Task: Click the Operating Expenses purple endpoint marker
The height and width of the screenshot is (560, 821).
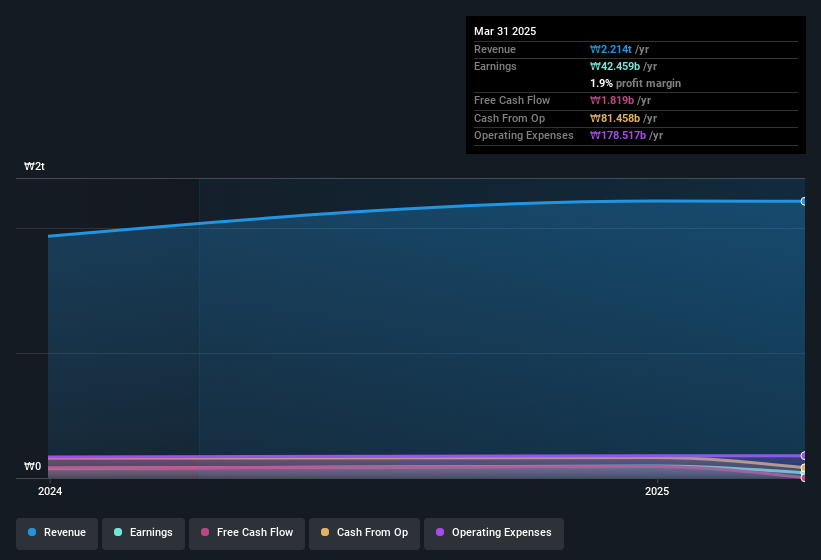Action: pos(804,455)
